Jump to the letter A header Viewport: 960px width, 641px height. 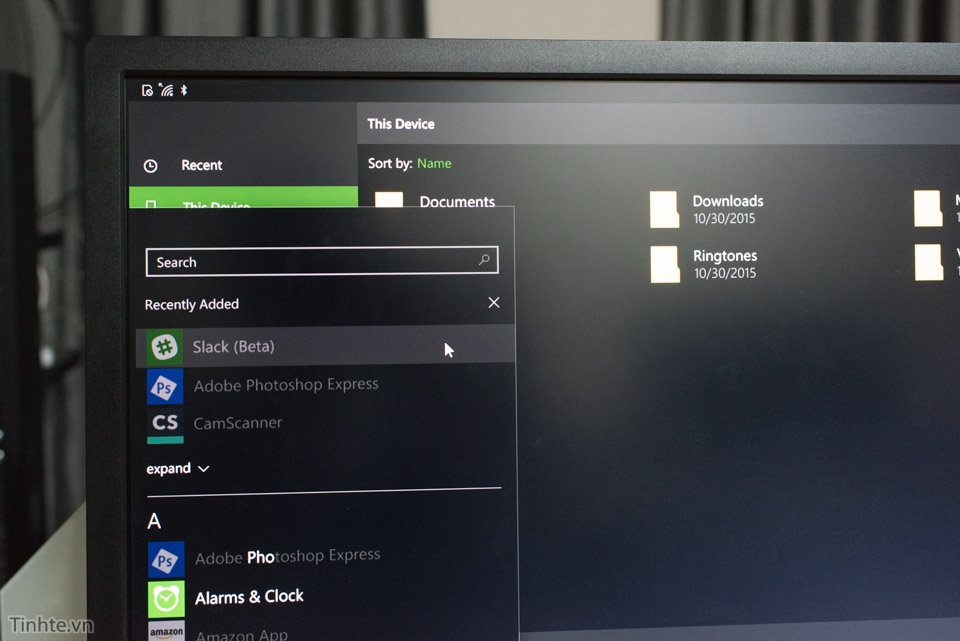point(154,521)
